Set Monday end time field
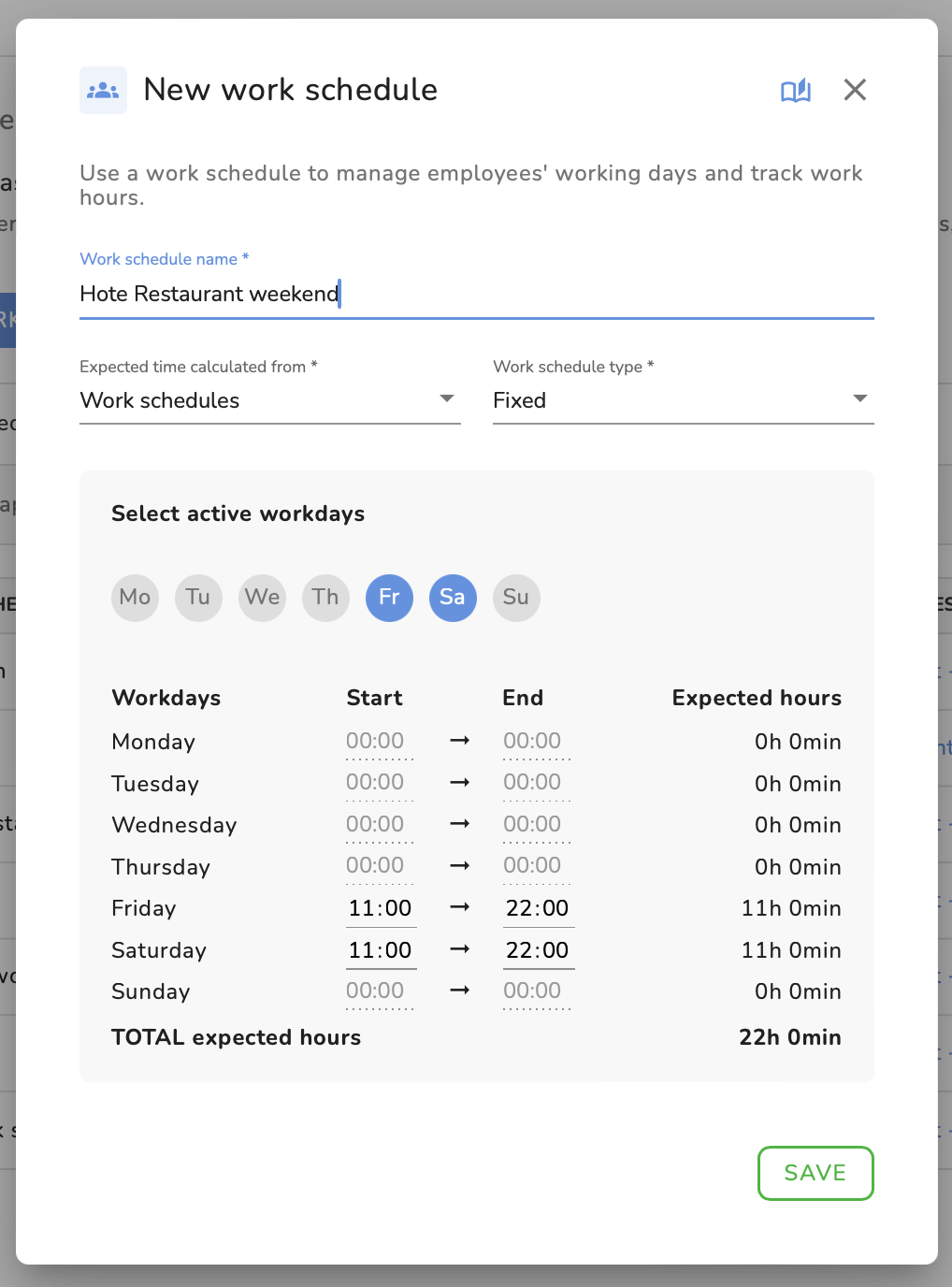Screen dimensions: 952x1287 (537, 742)
